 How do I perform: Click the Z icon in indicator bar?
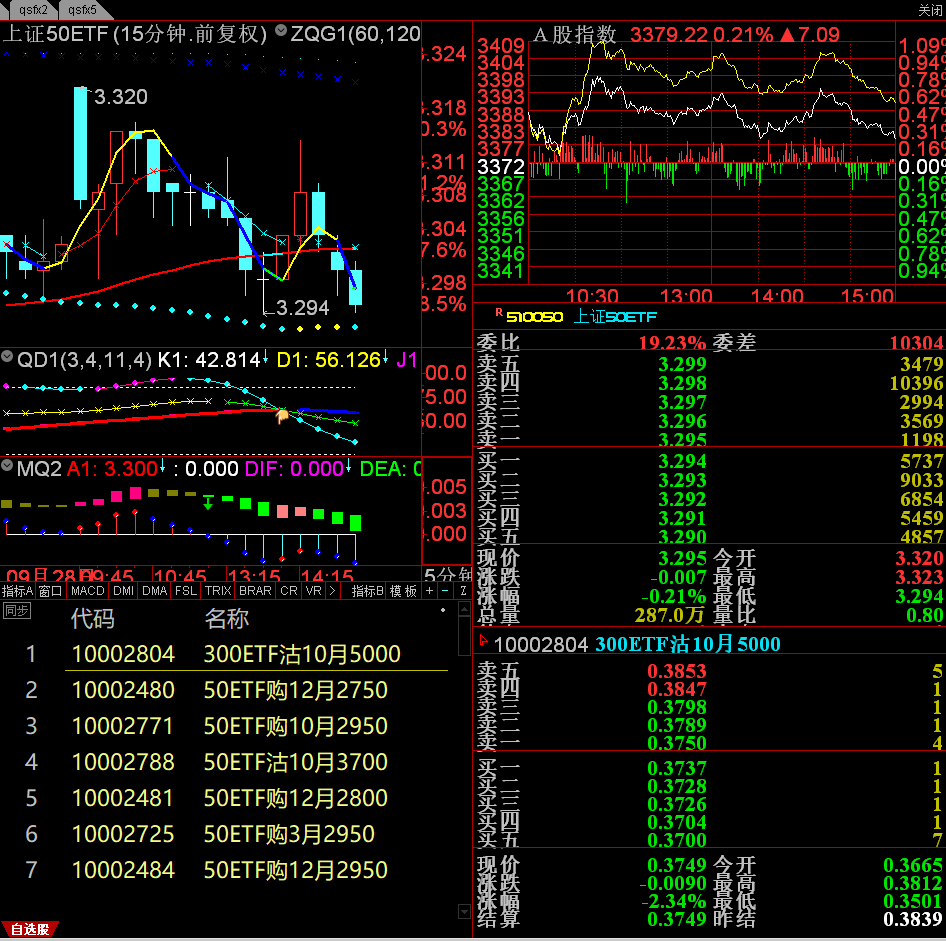point(463,591)
